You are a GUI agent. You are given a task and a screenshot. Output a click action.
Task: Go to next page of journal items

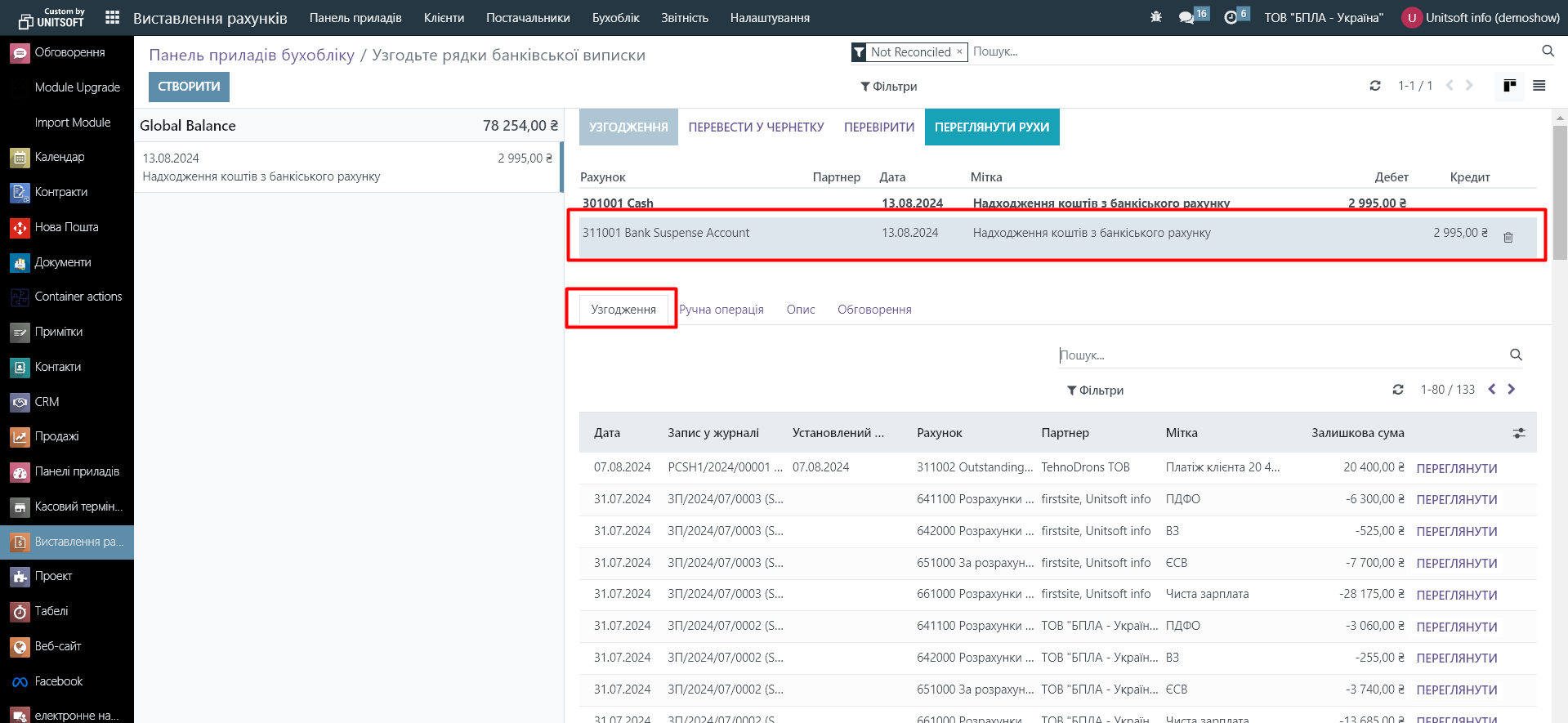[x=1511, y=390]
